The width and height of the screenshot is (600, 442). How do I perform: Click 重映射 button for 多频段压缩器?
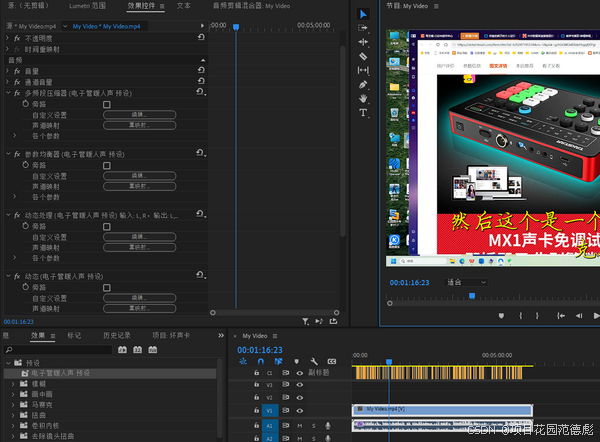coord(140,125)
